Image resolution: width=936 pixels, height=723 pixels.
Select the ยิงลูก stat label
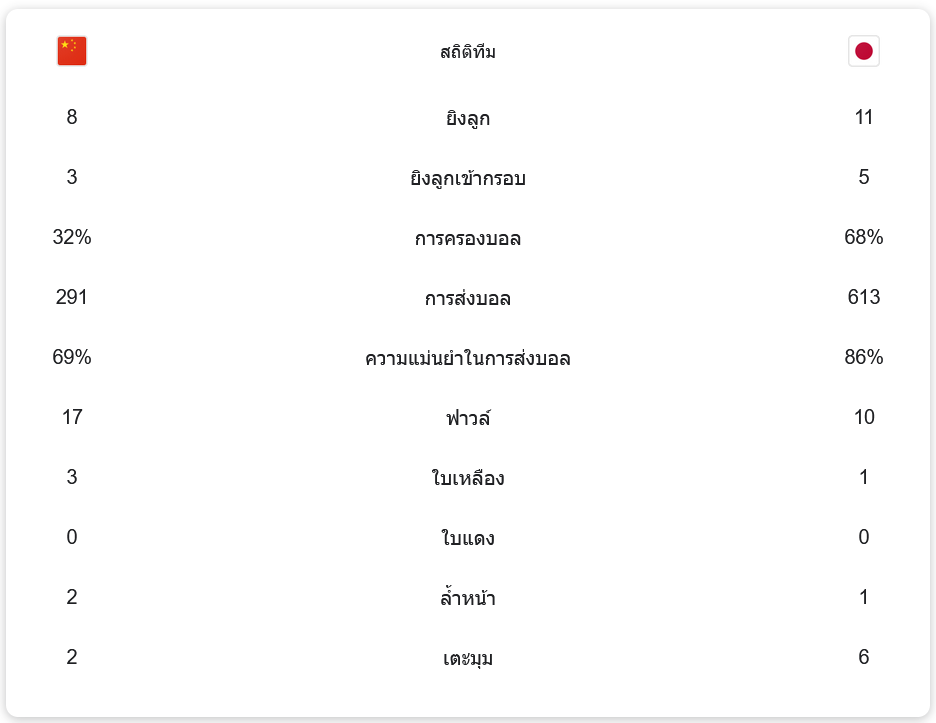[468, 119]
